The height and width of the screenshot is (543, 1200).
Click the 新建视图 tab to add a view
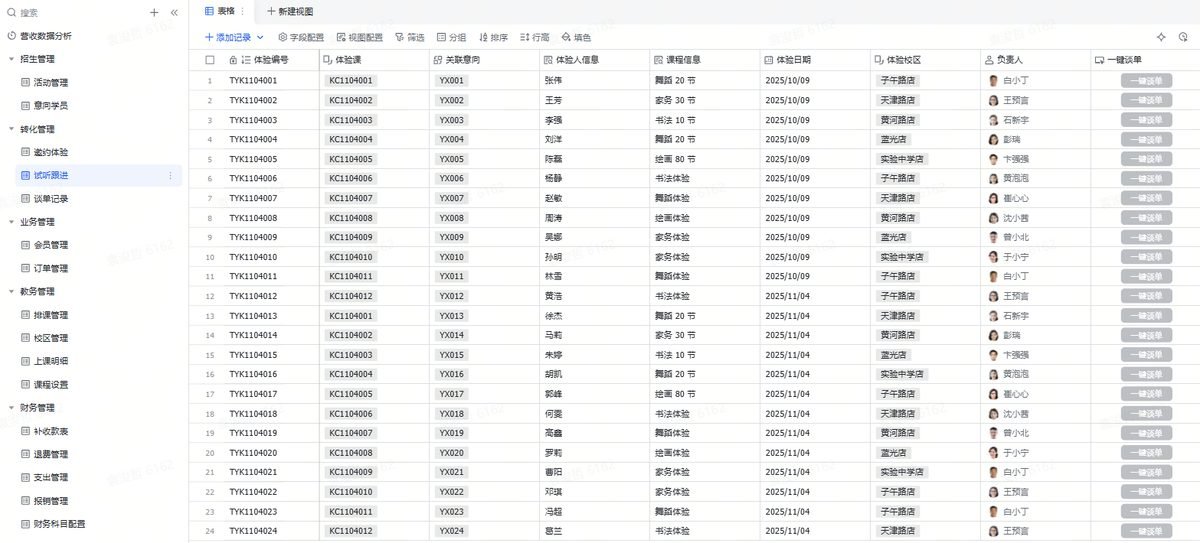click(290, 11)
